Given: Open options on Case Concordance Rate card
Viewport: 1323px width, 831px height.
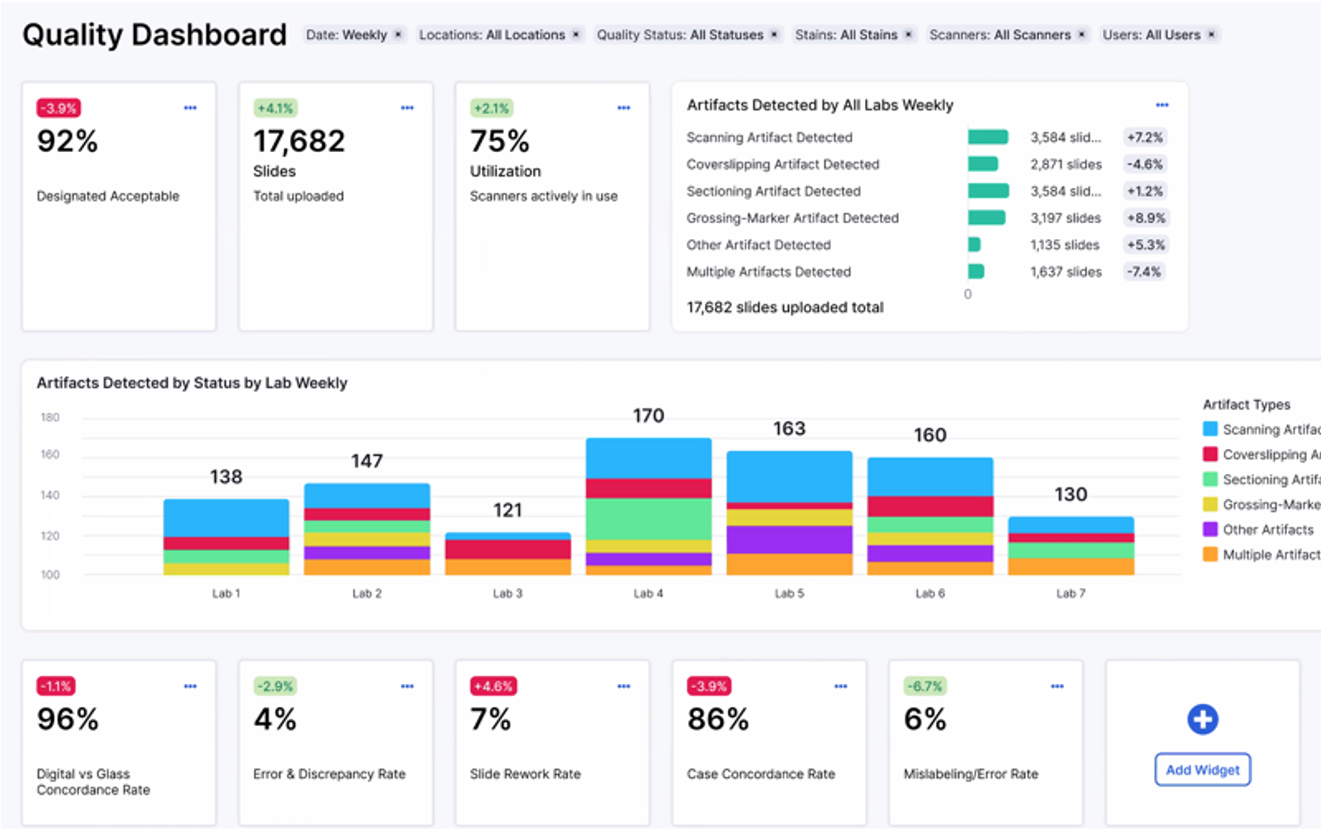Looking at the screenshot, I should tap(841, 686).
